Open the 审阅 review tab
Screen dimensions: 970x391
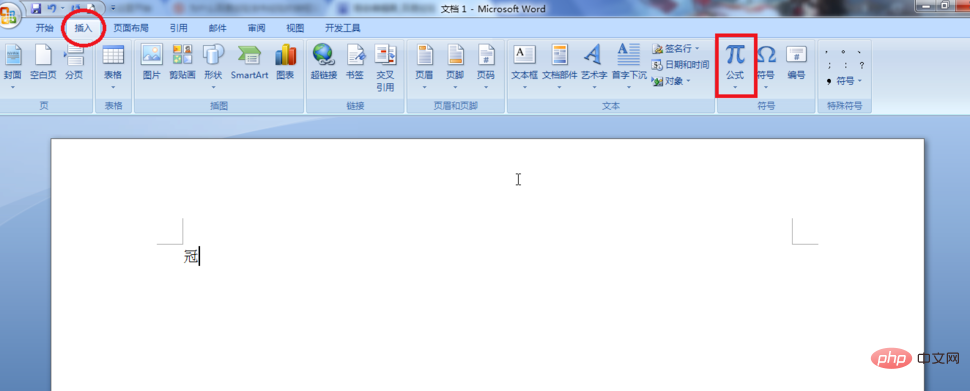point(257,28)
